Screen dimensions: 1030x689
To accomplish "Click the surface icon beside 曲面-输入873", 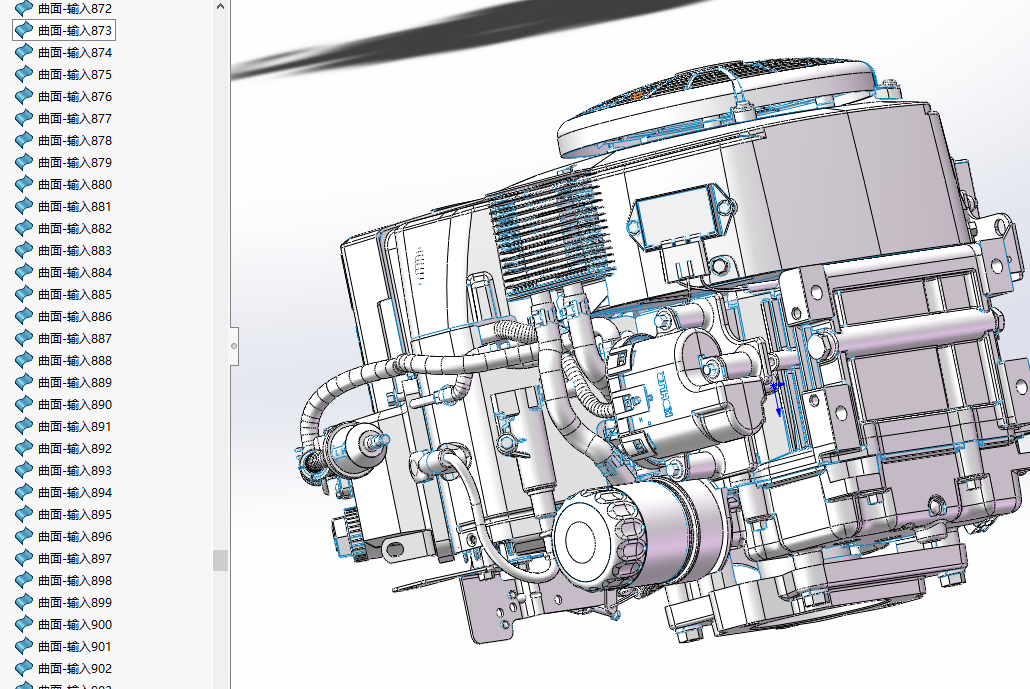I will (24, 30).
